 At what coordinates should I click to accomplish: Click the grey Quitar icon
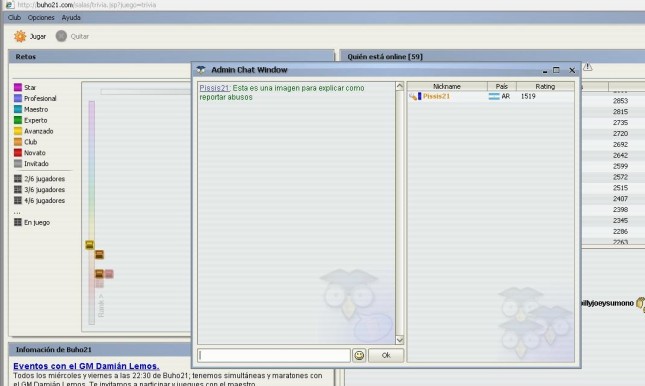61,36
